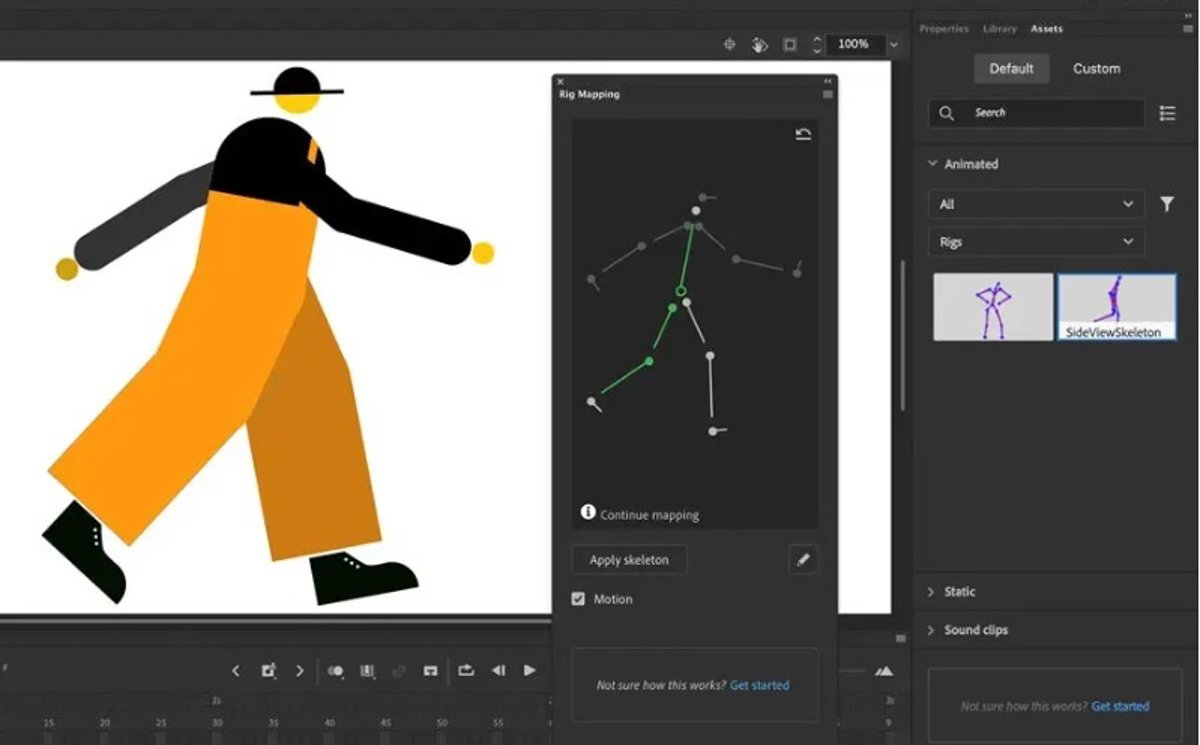
Task: Switch to the Properties tab
Action: coord(944,29)
